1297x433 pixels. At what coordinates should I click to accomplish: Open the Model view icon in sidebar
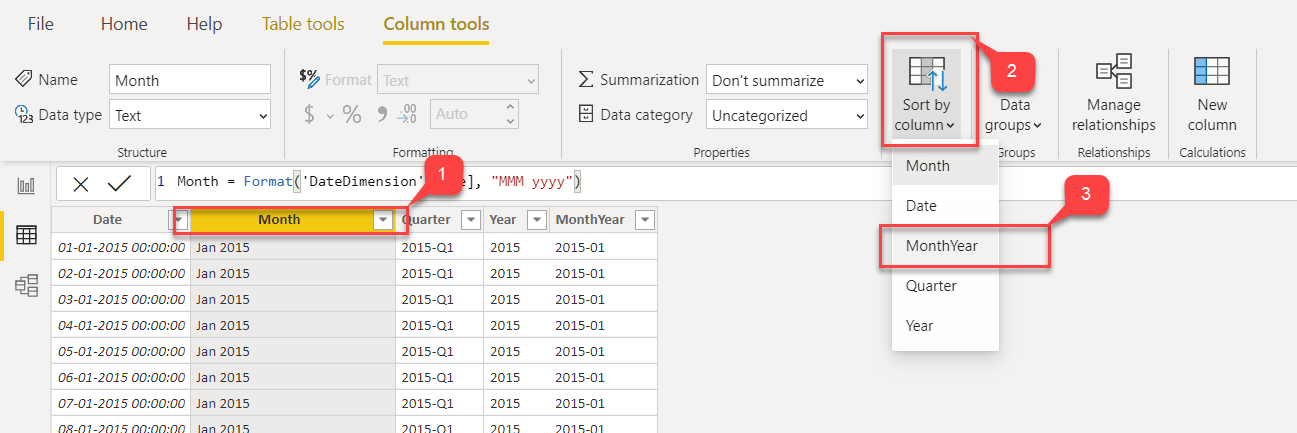coord(27,285)
